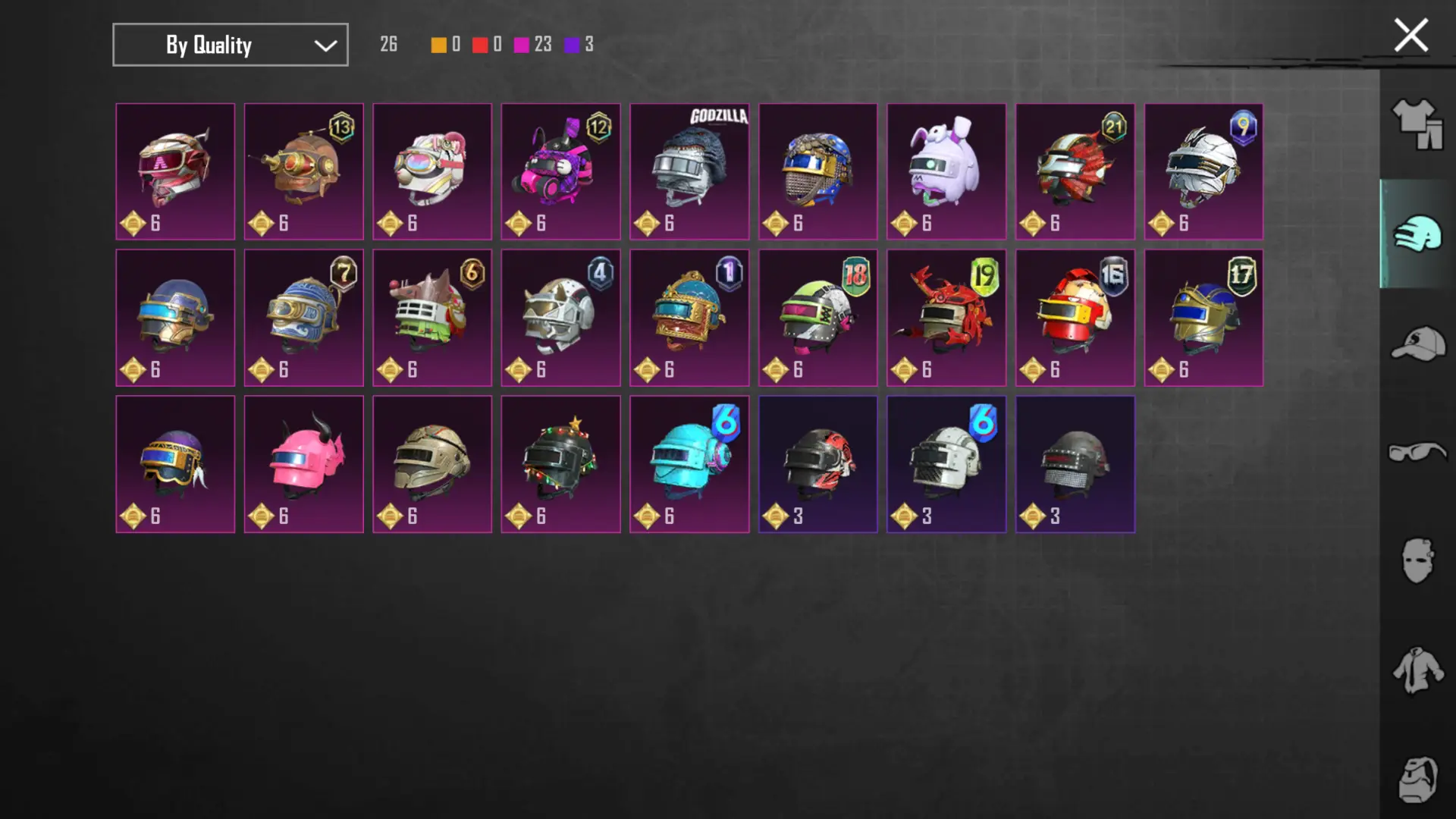Screen dimensions: 1456x819
Task: Filter by the red quality swatch
Action: pos(479,45)
